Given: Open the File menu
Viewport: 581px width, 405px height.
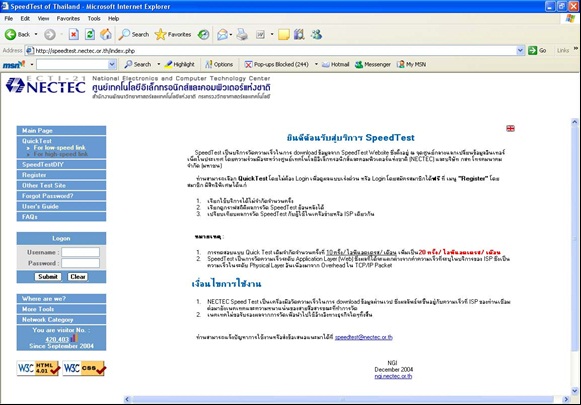Looking at the screenshot, I should pyautogui.click(x=9, y=18).
